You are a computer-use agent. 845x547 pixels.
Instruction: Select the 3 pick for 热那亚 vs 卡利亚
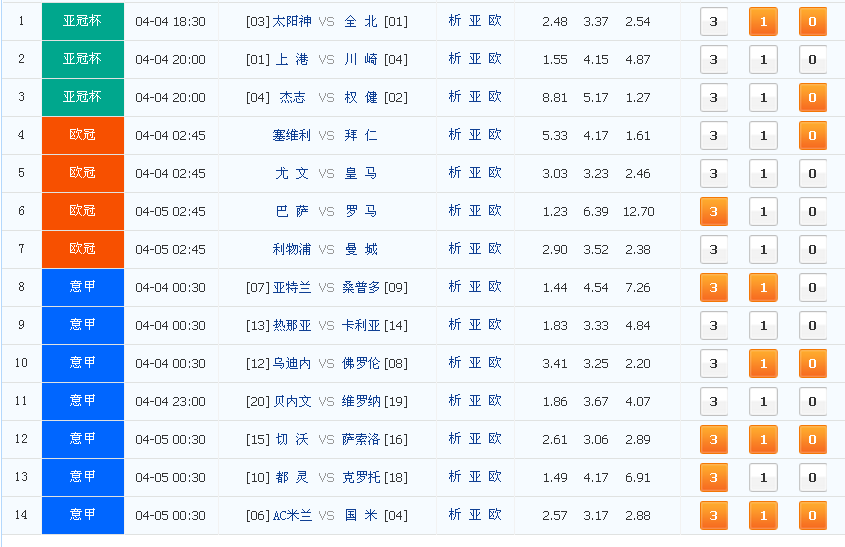point(714,326)
